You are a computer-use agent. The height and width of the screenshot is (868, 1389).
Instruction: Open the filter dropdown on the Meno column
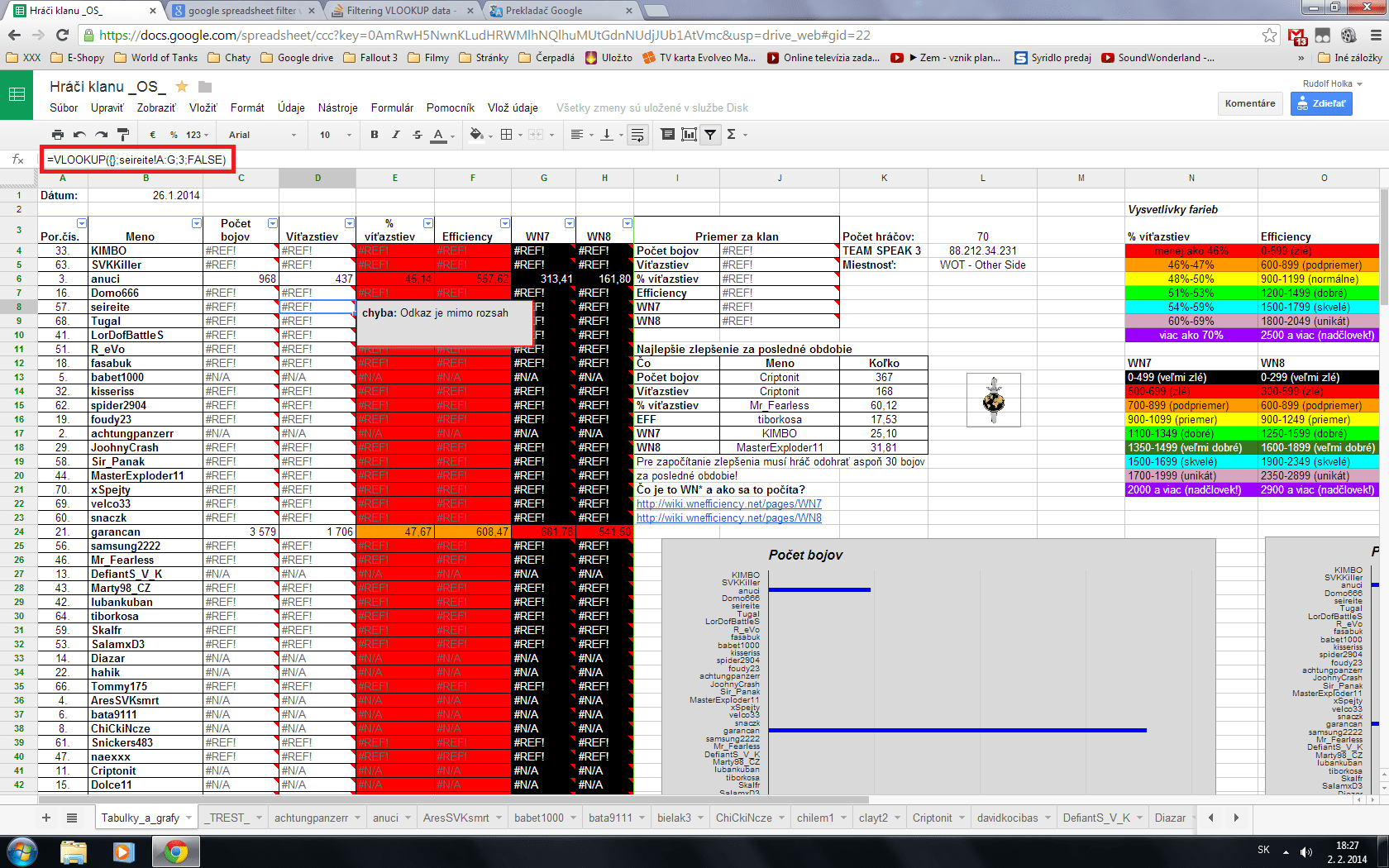point(196,223)
